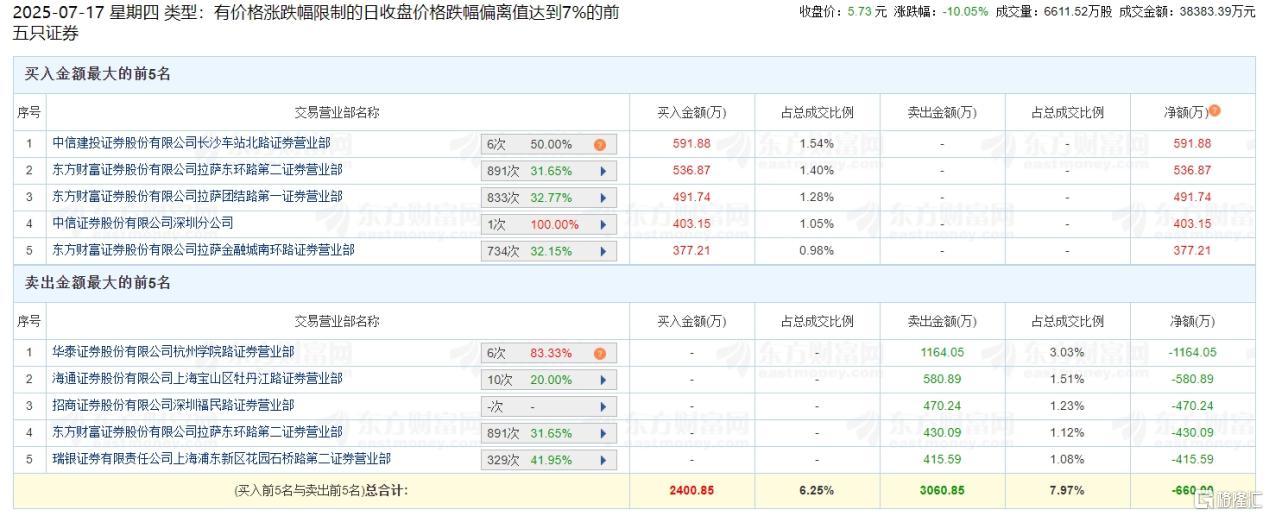Viewport: 1269px width, 516px height.
Task: Open 海通证券上海宝山区牡丹江路证券营业部 link
Action: (x=197, y=379)
